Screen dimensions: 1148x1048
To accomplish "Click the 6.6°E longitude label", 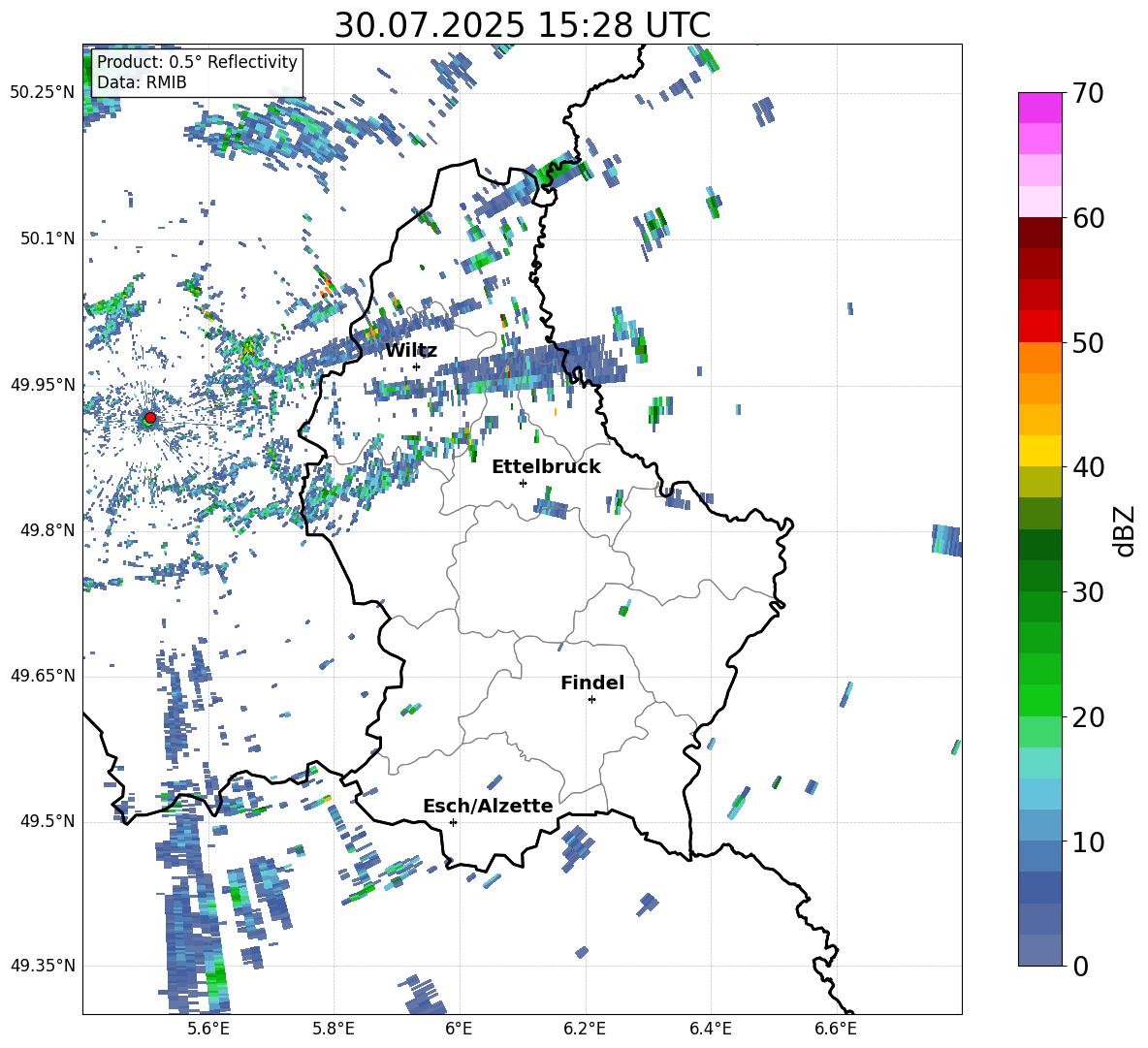I will click(x=836, y=1029).
